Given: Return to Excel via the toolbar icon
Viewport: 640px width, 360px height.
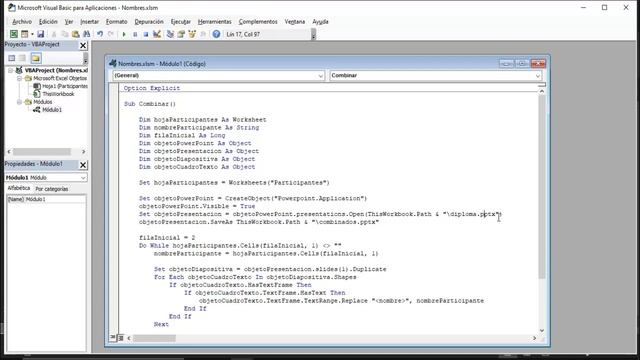Looking at the screenshot, I should tap(14, 34).
